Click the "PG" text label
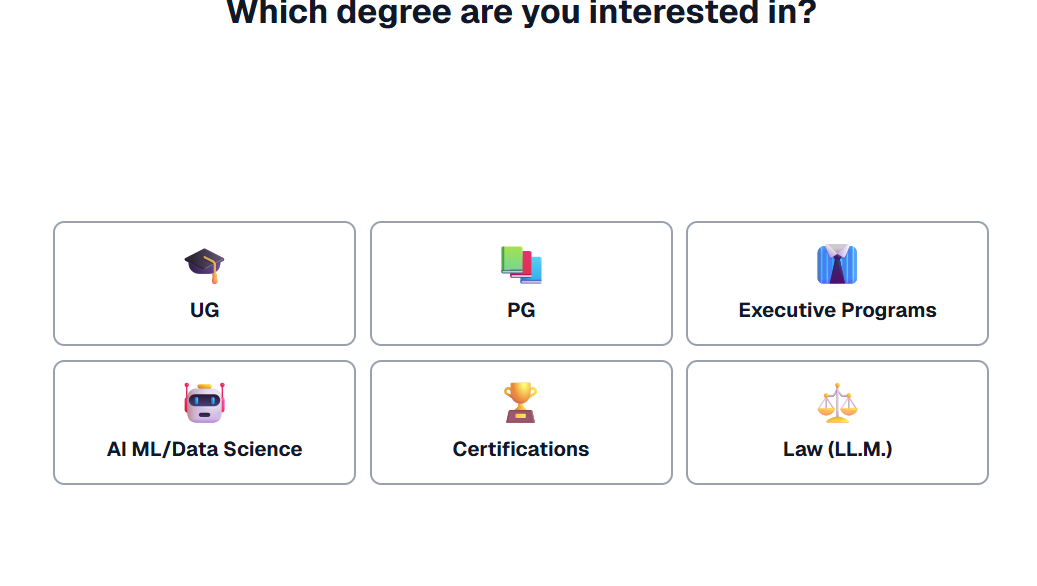Screen dimensions: 1037x586 (521, 311)
